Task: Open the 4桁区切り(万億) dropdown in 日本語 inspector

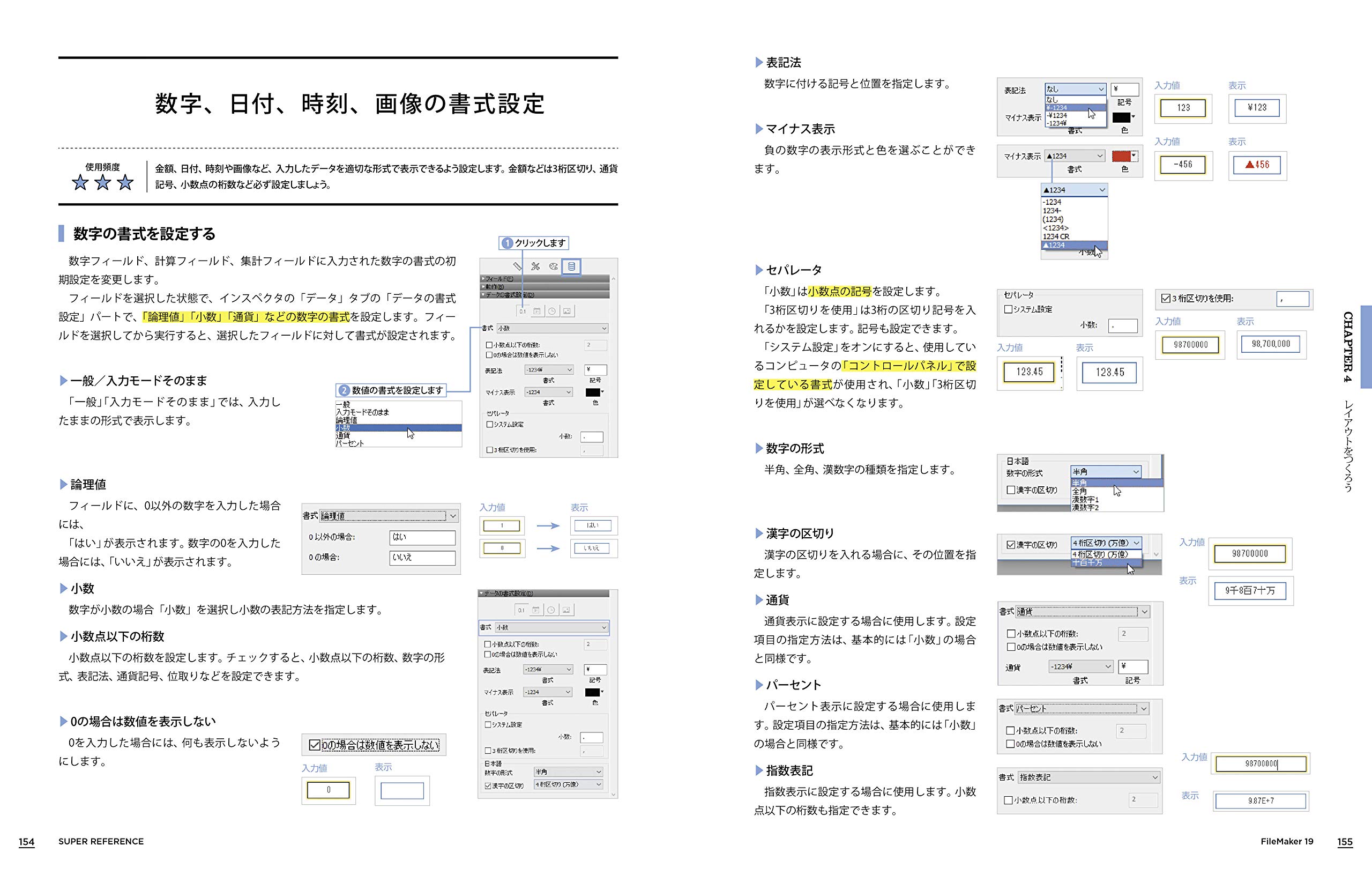Action: (568, 785)
